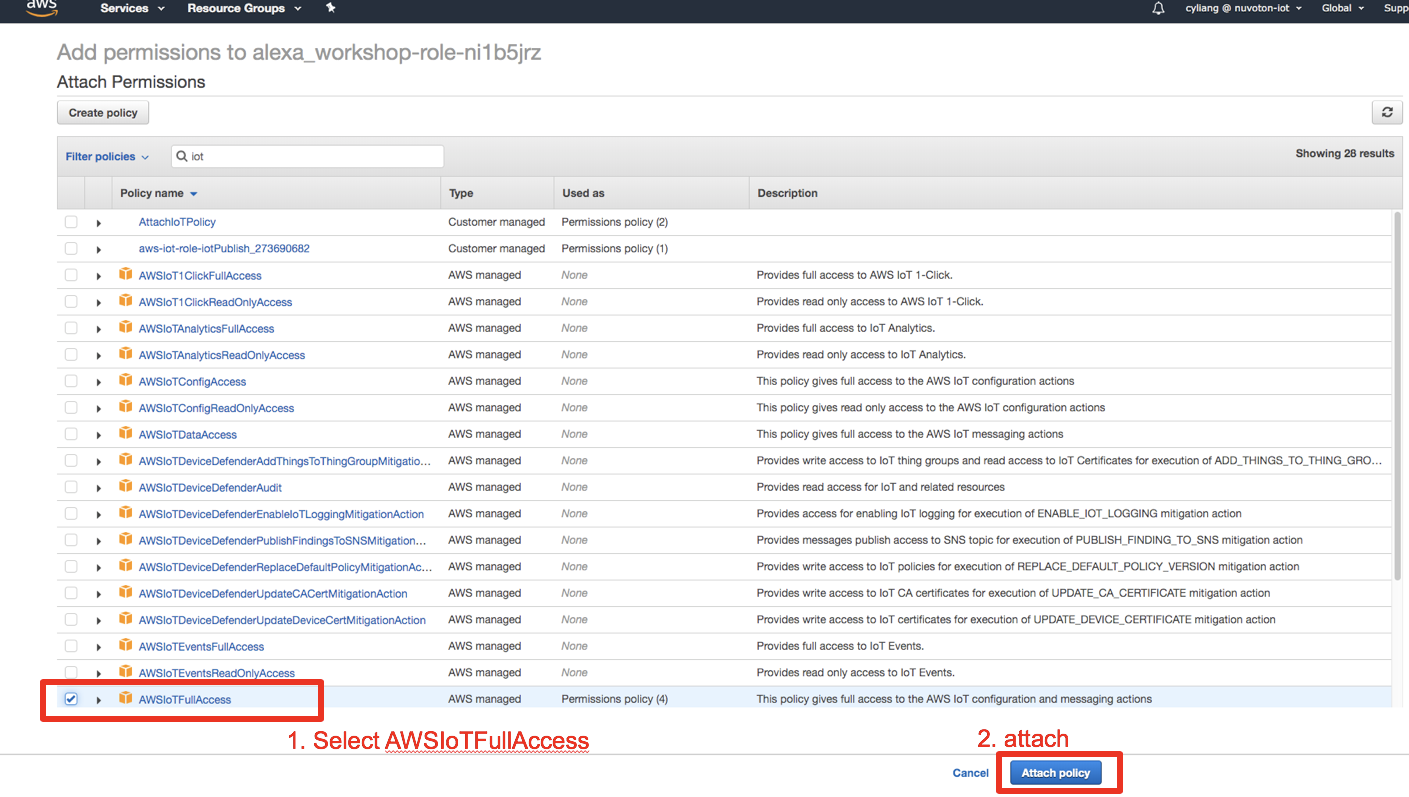Open the Services menu

[130, 8]
